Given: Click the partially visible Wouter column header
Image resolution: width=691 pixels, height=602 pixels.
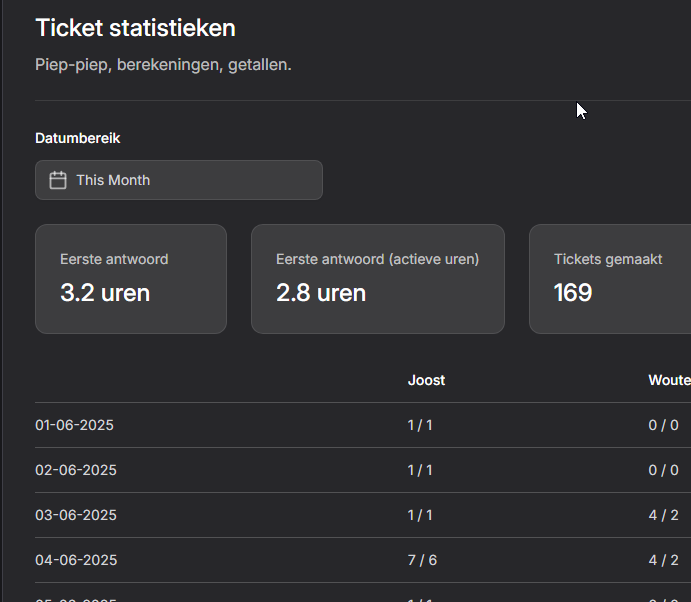Looking at the screenshot, I should pyautogui.click(x=668, y=380).
